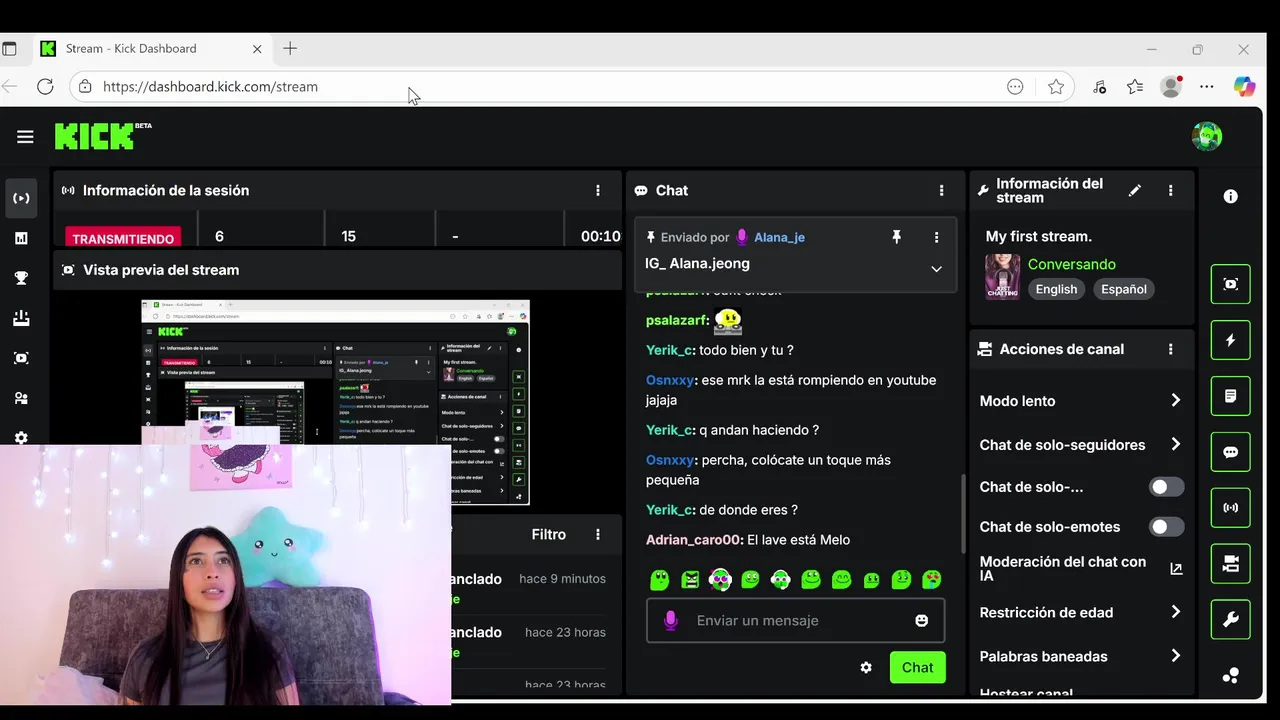Open Información de la sesión three-dot menu
This screenshot has width=1280, height=720.
tap(598, 190)
